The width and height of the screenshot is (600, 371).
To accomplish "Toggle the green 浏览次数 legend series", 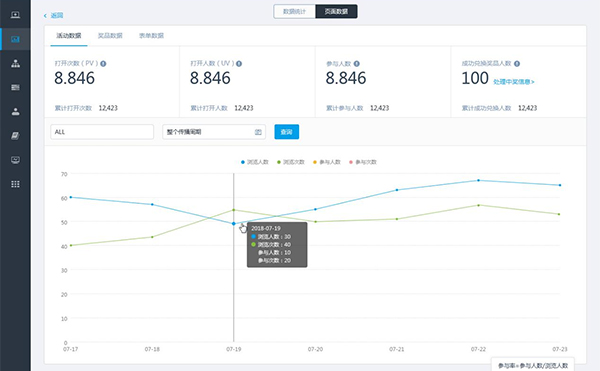I will tap(291, 162).
